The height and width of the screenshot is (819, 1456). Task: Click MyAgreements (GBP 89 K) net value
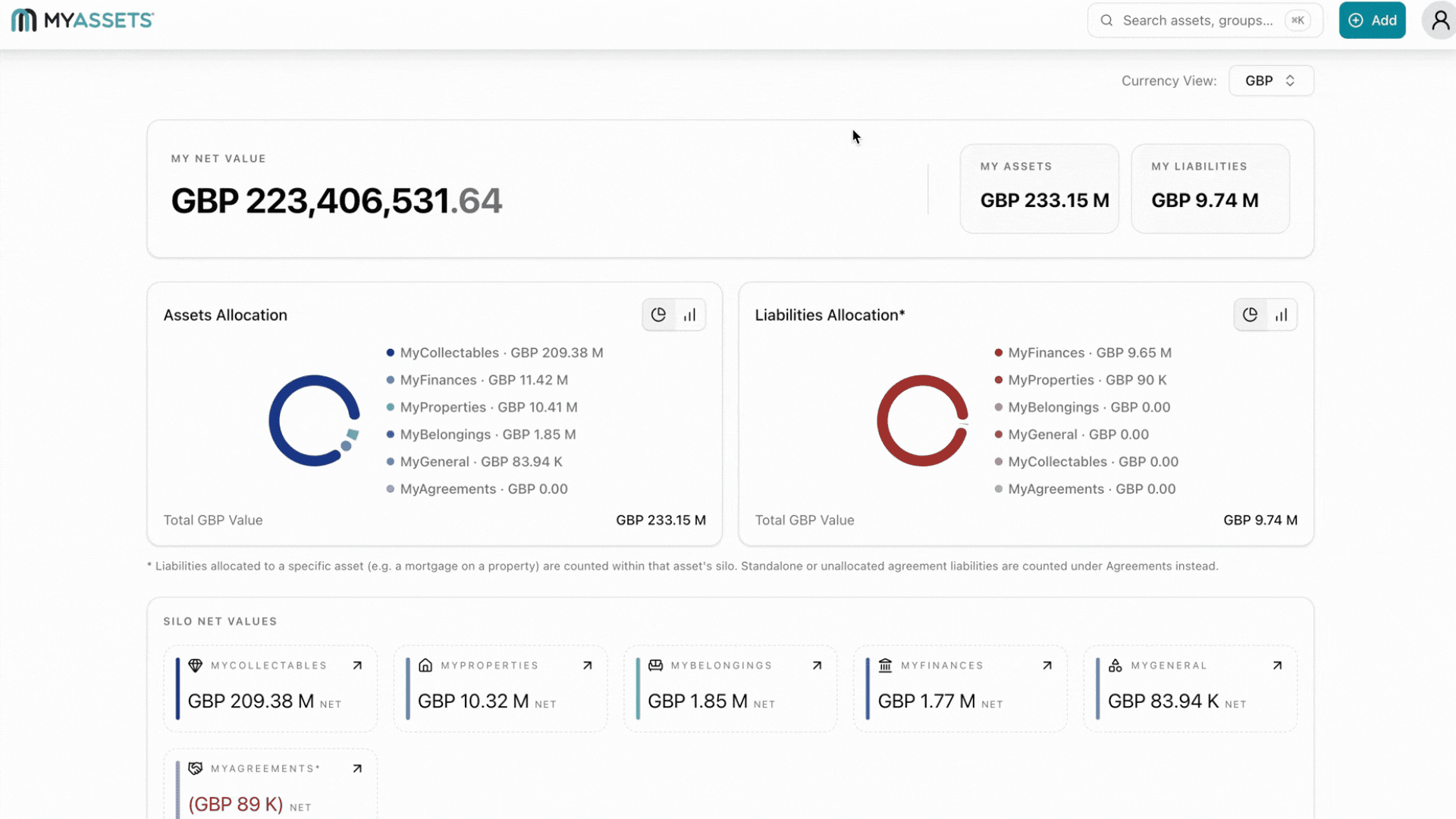pos(236,804)
